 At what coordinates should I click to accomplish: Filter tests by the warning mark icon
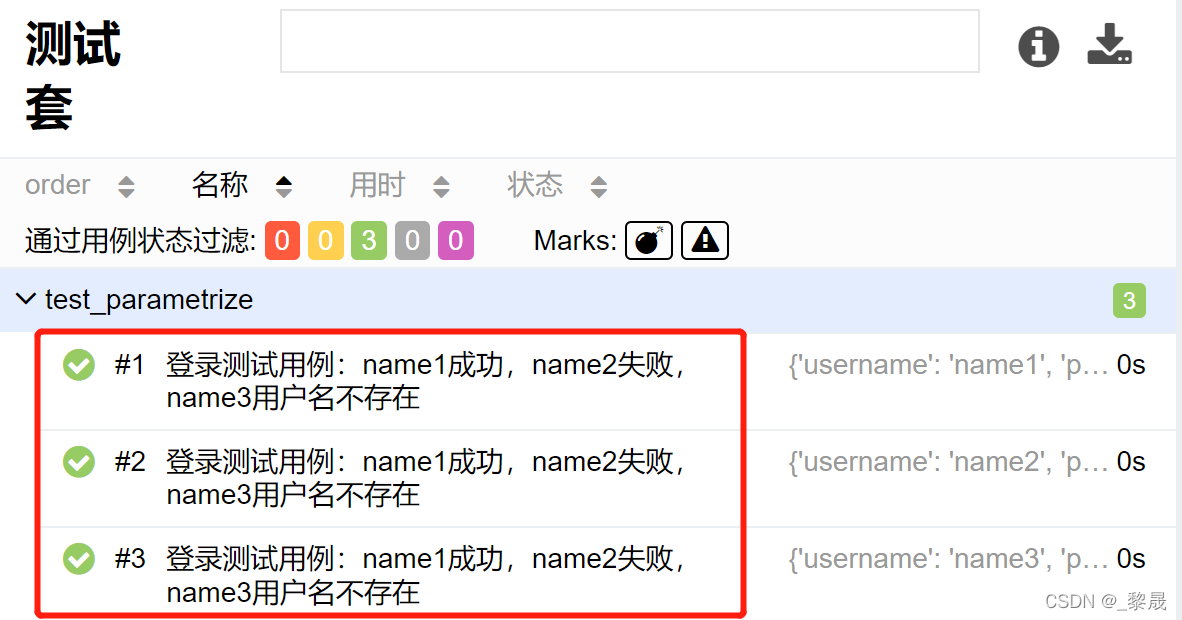(x=704, y=240)
